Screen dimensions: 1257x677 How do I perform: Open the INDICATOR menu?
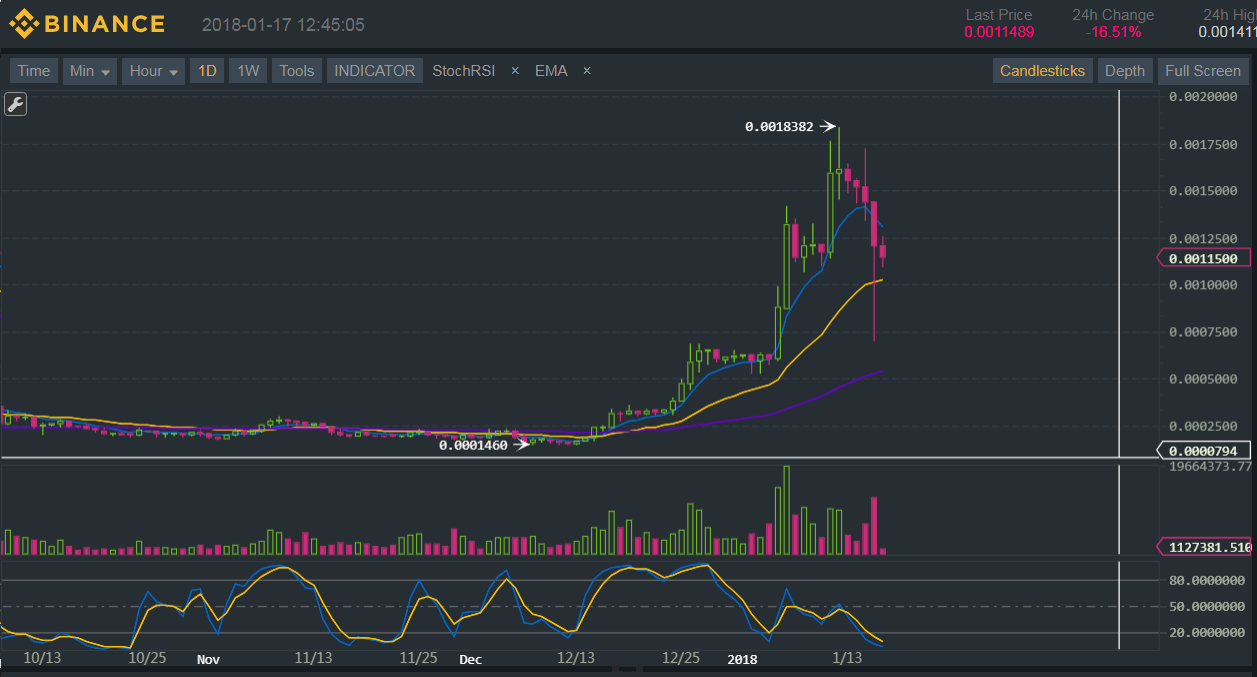[374, 71]
